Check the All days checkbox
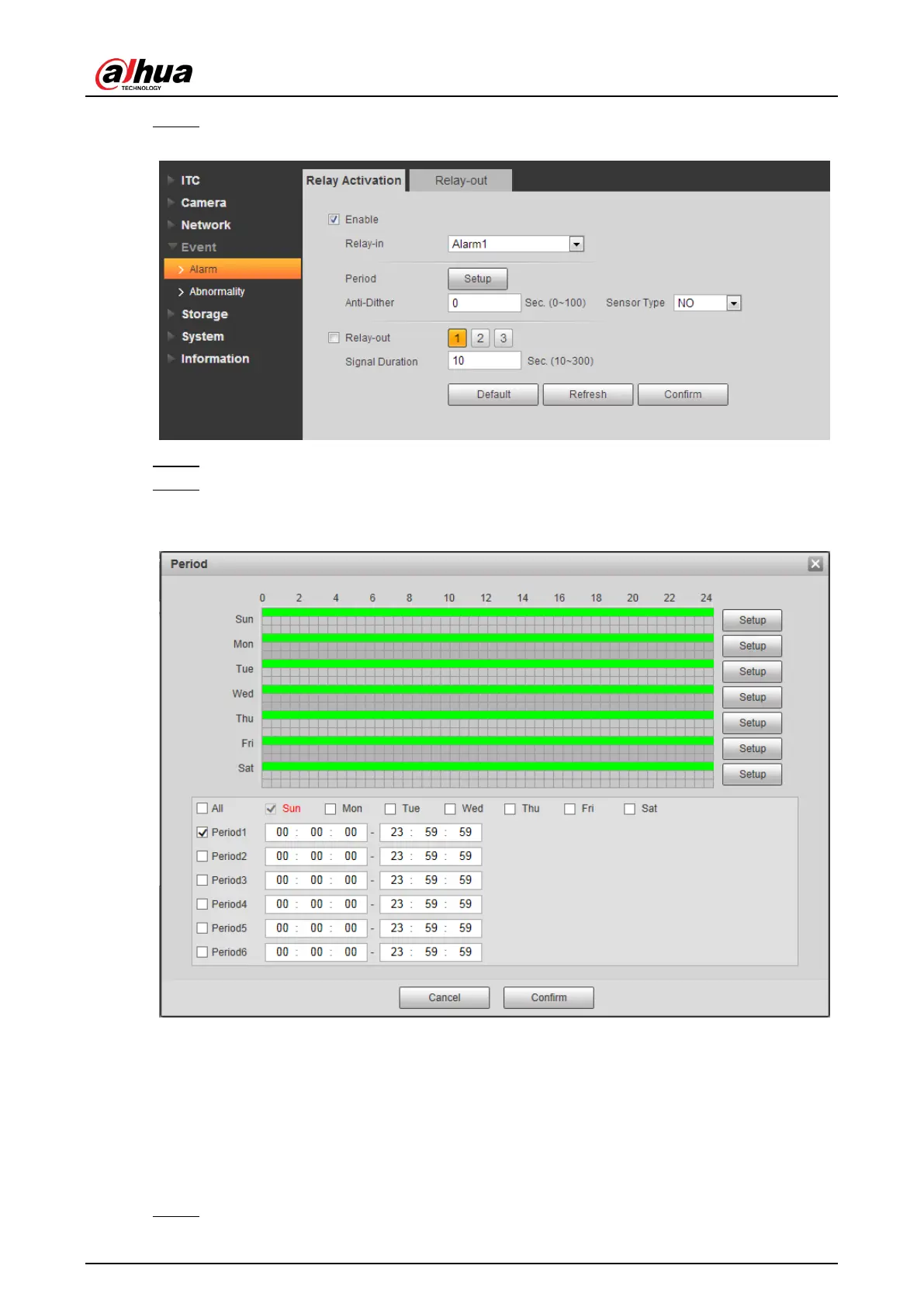Viewport: 924px width, 1307px height. [202, 808]
